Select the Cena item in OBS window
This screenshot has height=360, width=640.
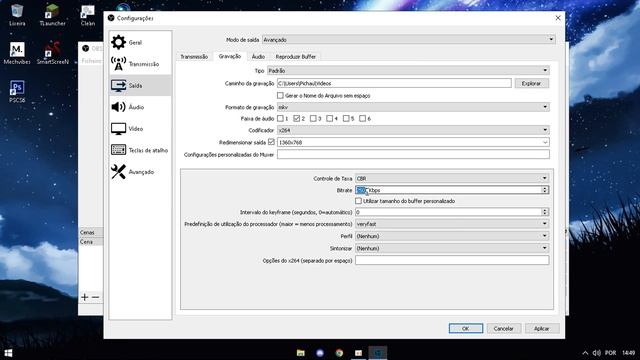[91, 242]
